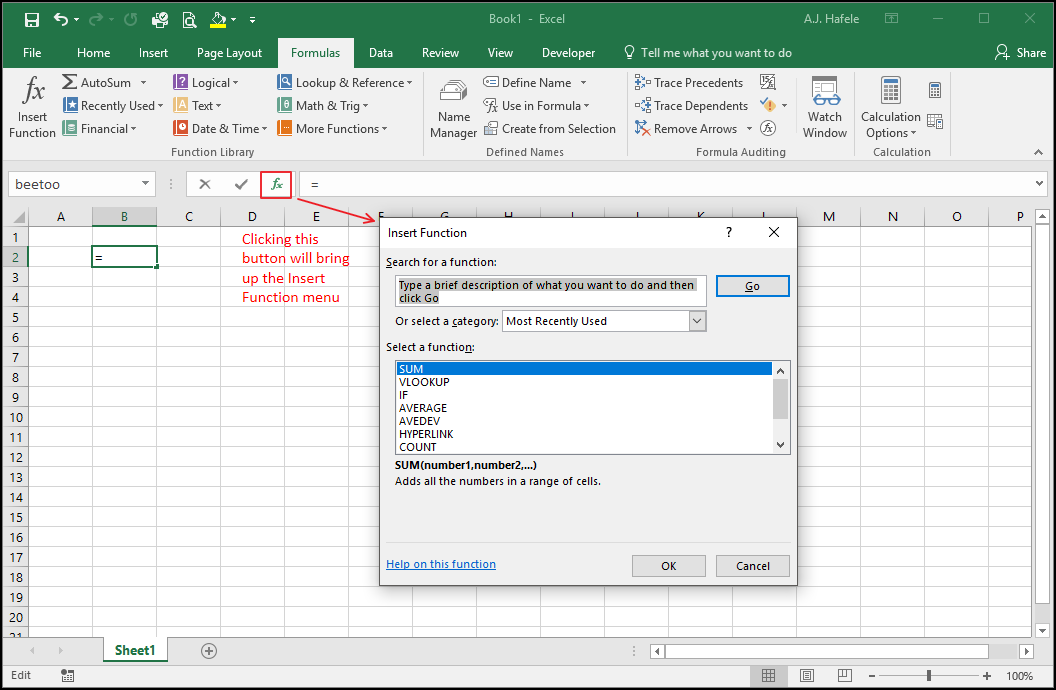
Task: Switch to the Home tab
Action: point(94,53)
